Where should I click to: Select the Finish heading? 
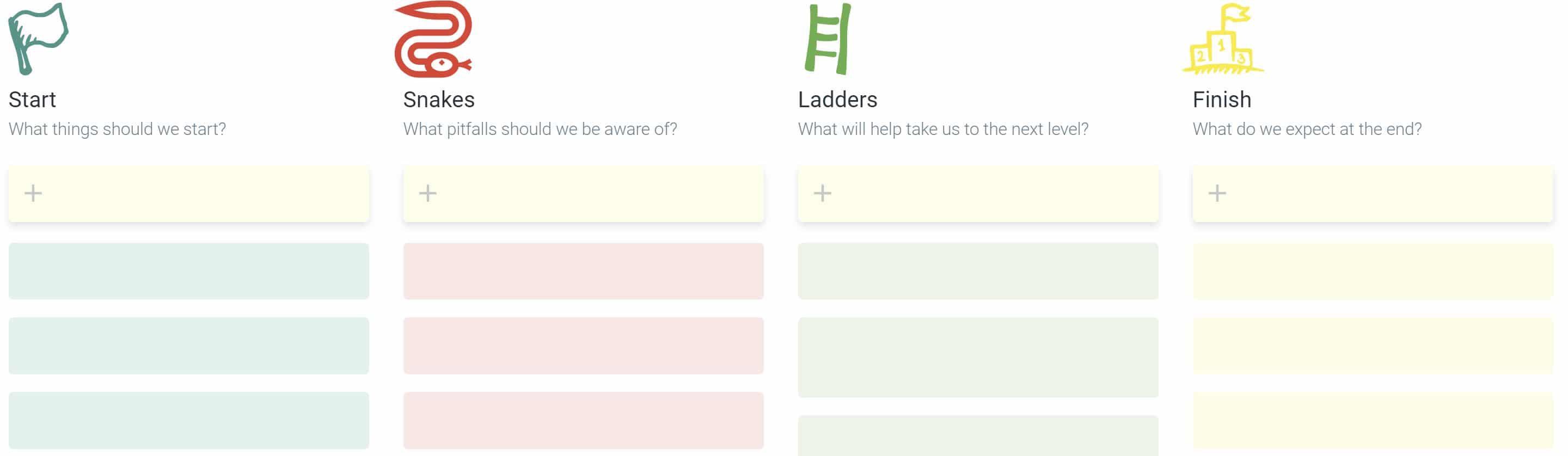1221,99
